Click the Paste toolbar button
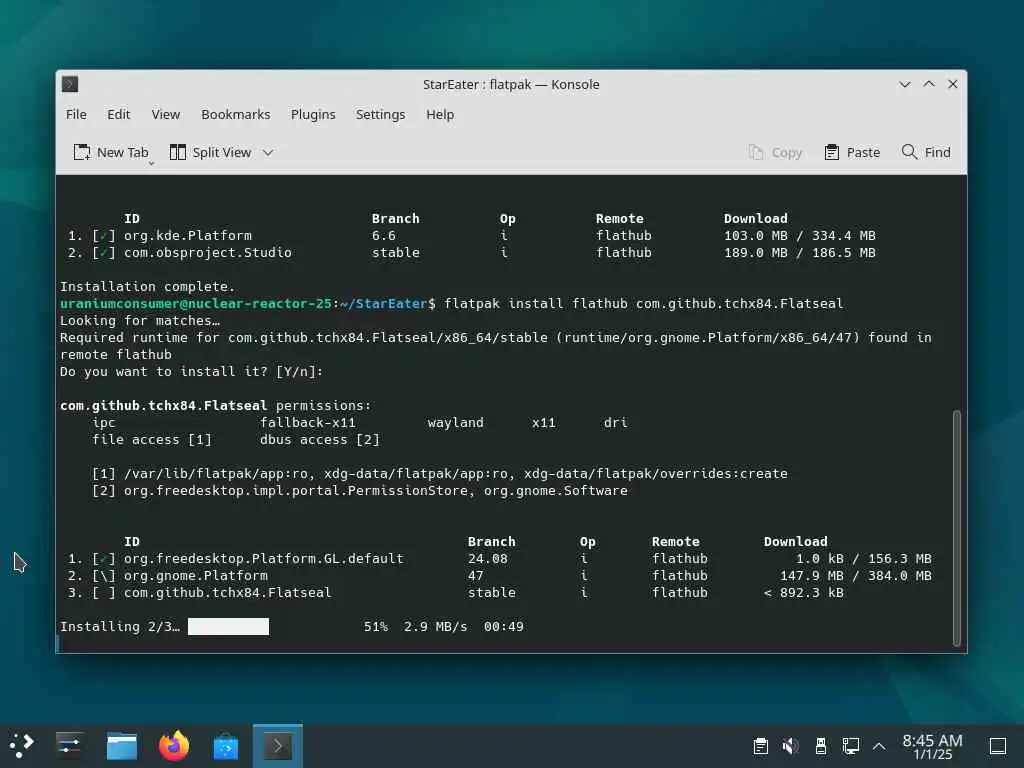1024x768 pixels. coord(852,152)
